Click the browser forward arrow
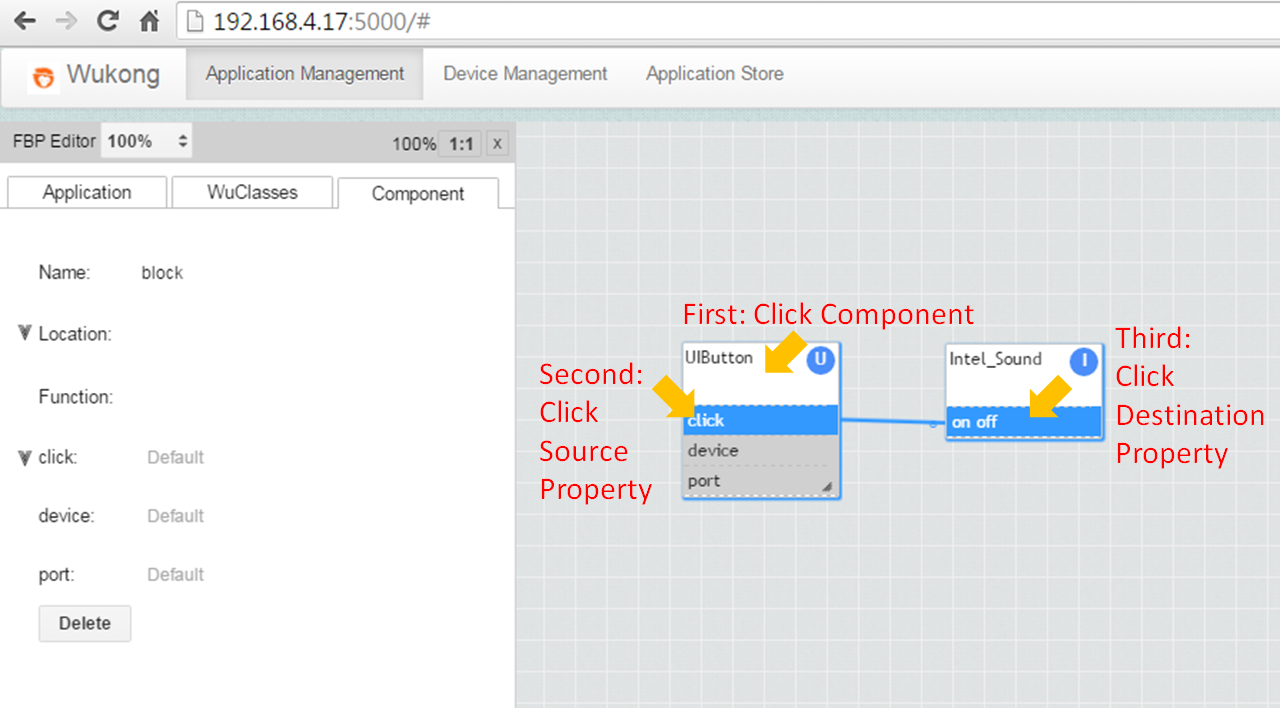Screen dimensions: 1286x708 (66, 20)
